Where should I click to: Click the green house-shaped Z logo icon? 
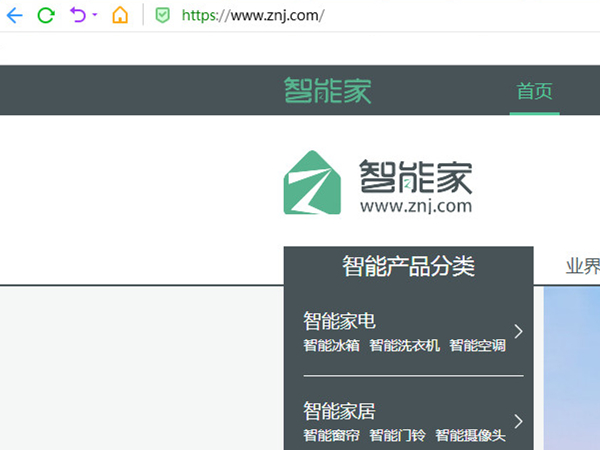(312, 182)
